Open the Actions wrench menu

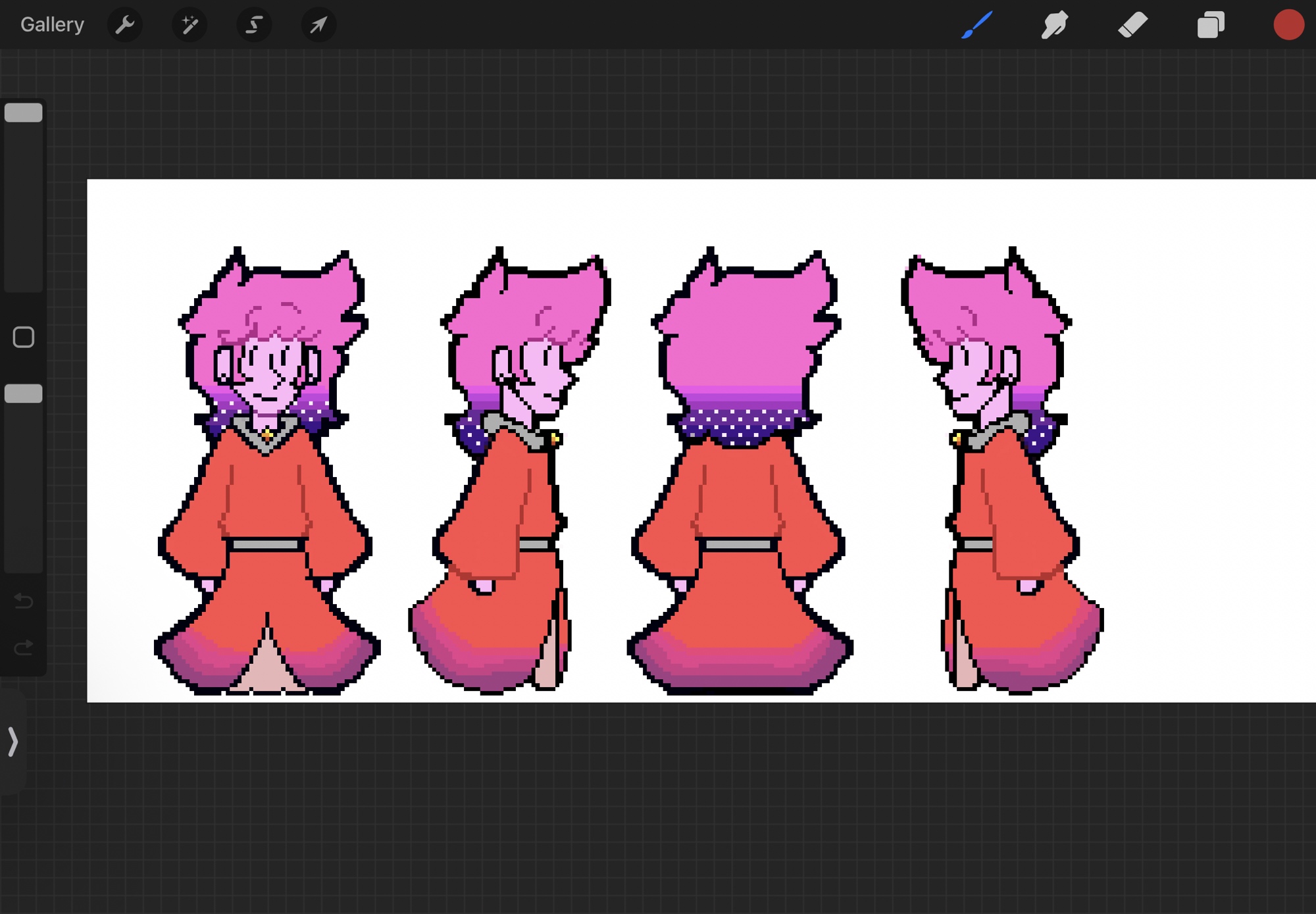[124, 25]
